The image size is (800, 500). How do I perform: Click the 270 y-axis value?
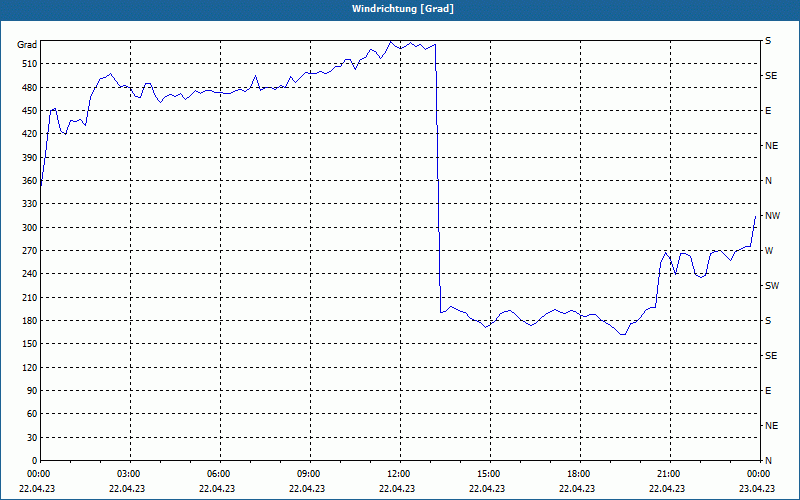(x=30, y=251)
